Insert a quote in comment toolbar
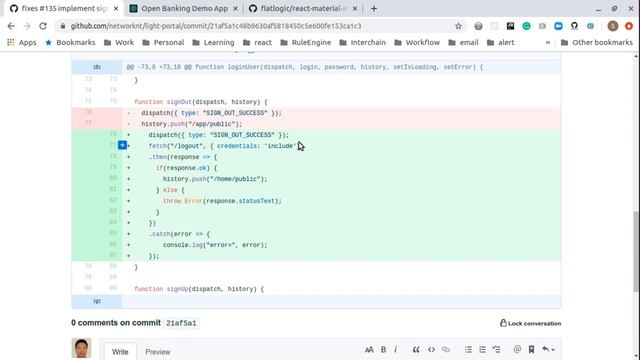Image resolution: width=640 pixels, height=360 pixels. pyautogui.click(x=416, y=349)
